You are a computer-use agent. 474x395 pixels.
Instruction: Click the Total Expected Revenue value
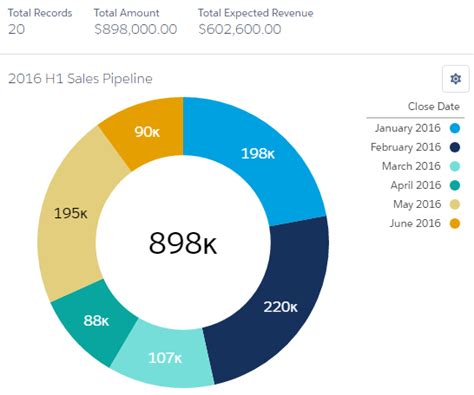pos(240,29)
